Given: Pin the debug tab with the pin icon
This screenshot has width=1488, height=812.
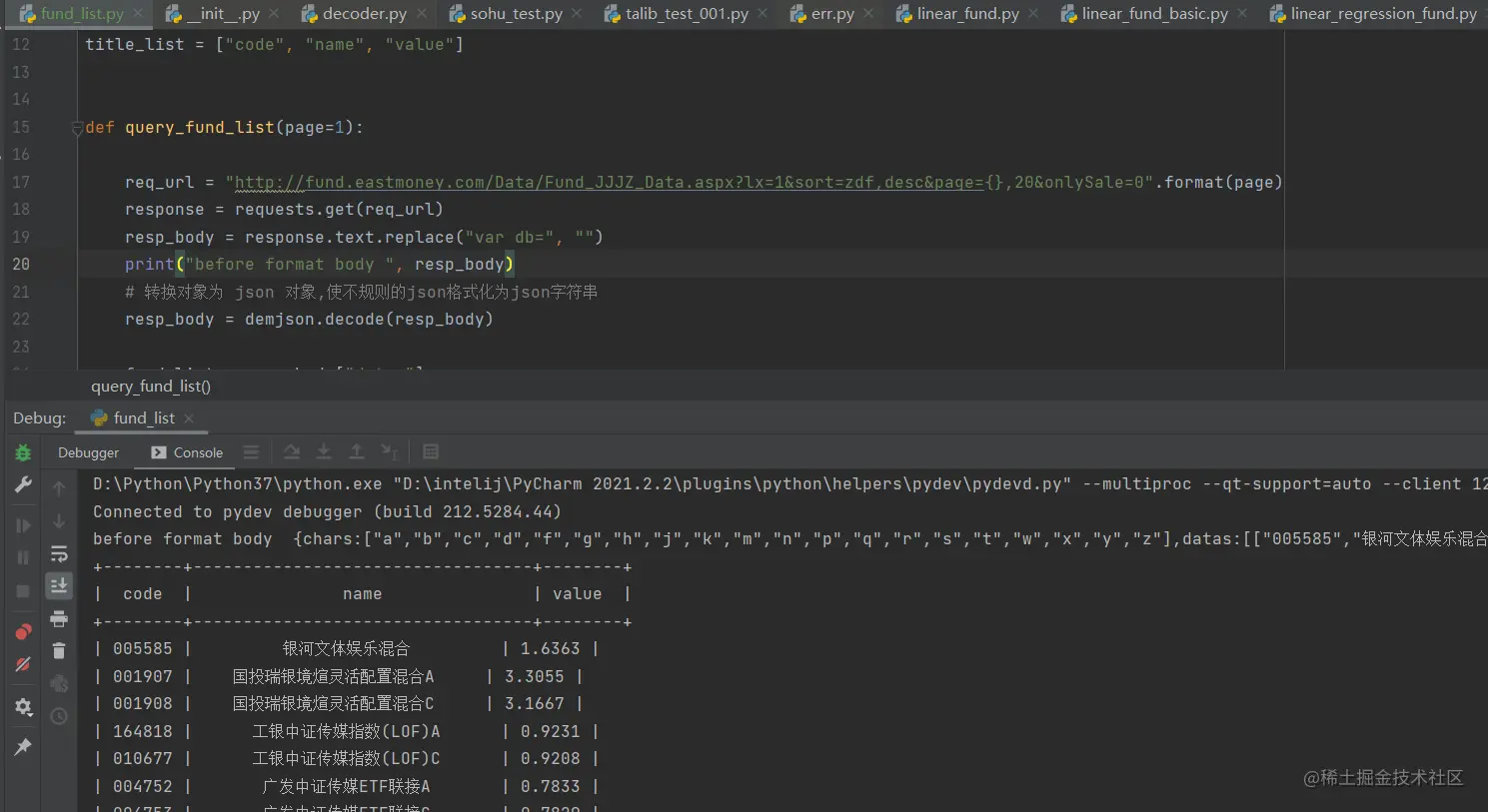Looking at the screenshot, I should (x=23, y=747).
